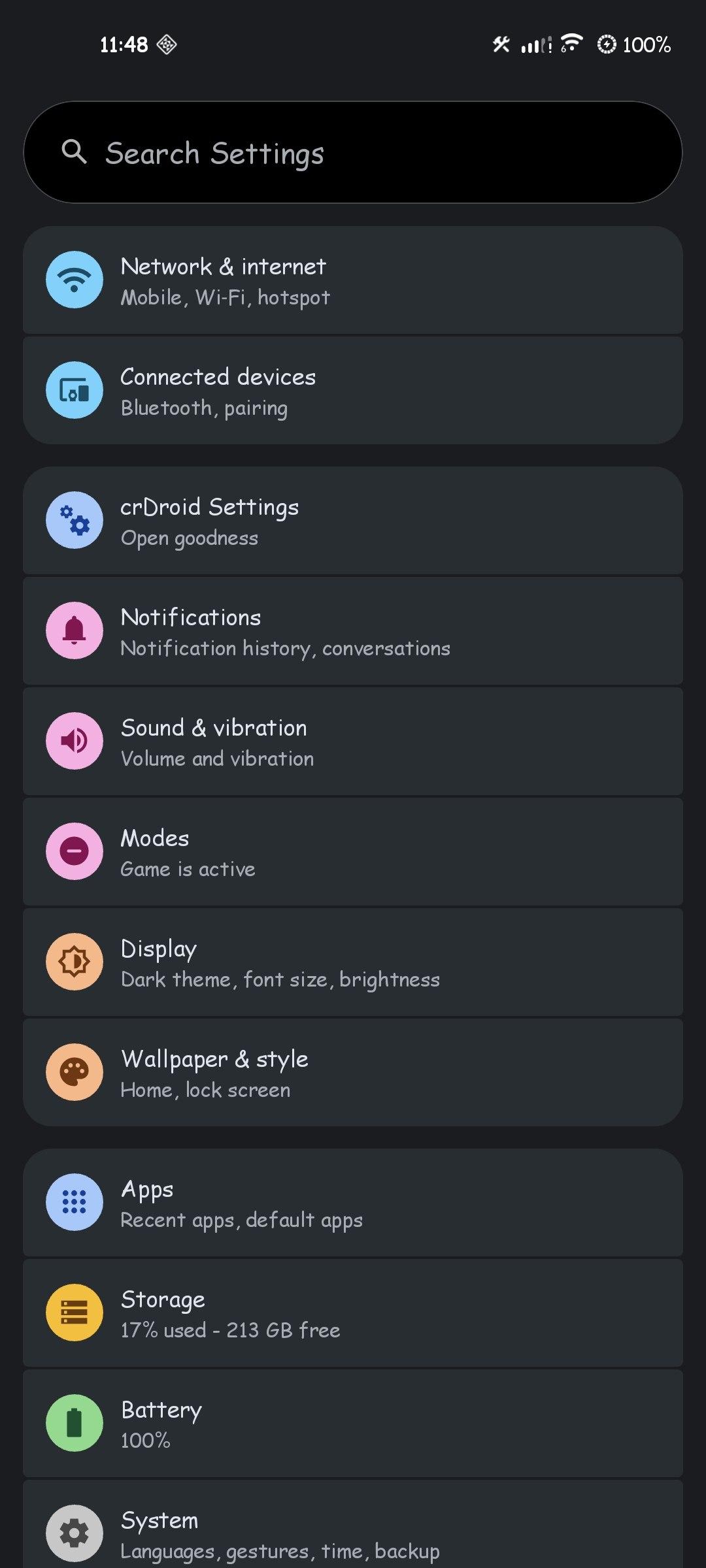Click the Search Settings field
706x1568 pixels.
pyautogui.click(x=353, y=153)
